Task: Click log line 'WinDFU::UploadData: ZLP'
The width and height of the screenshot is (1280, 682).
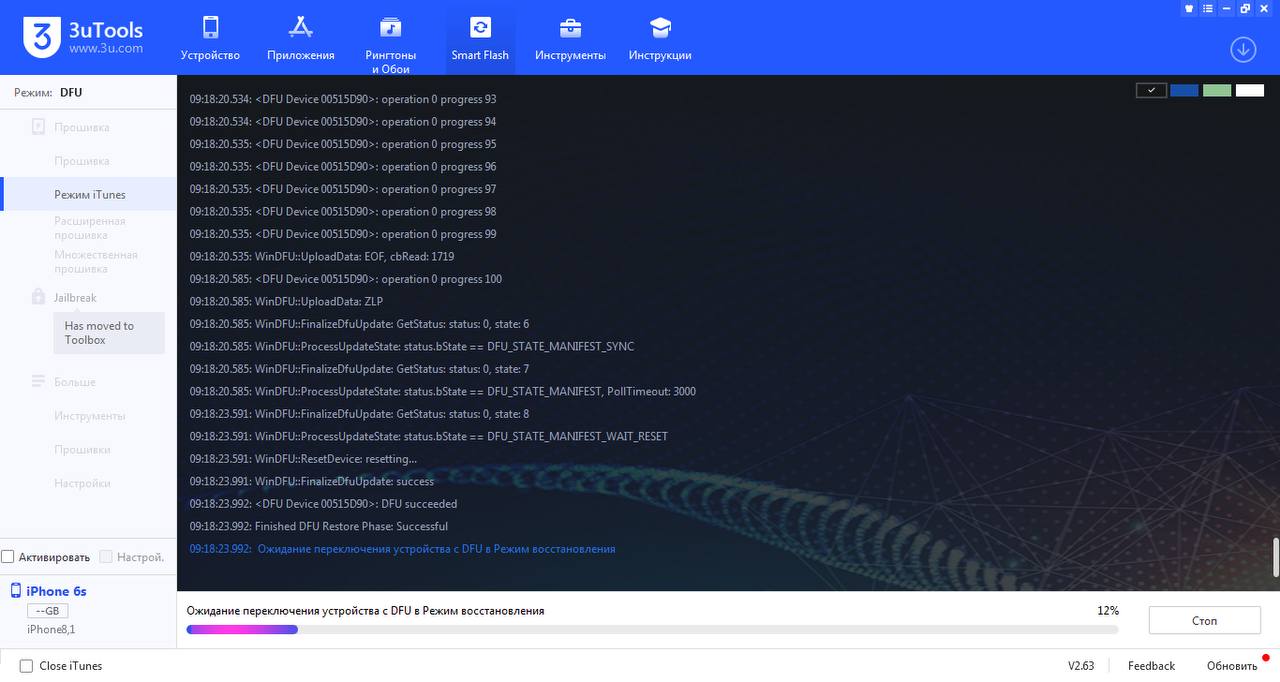Action: coord(286,301)
